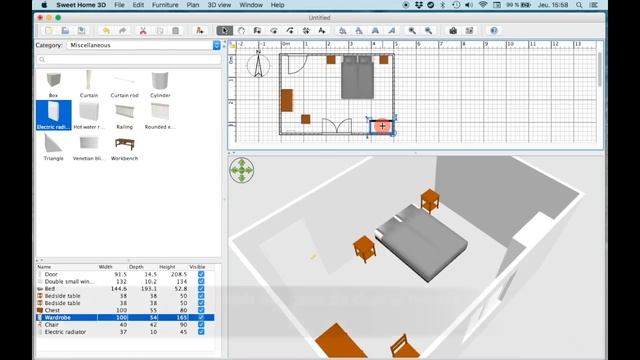Click the New home toolbar icon
The width and height of the screenshot is (640, 360).
click(x=49, y=31)
